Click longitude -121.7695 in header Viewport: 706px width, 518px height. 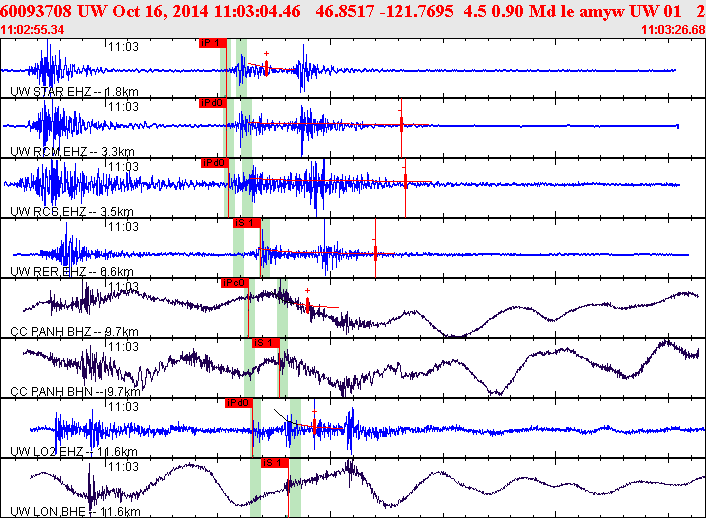(416, 11)
